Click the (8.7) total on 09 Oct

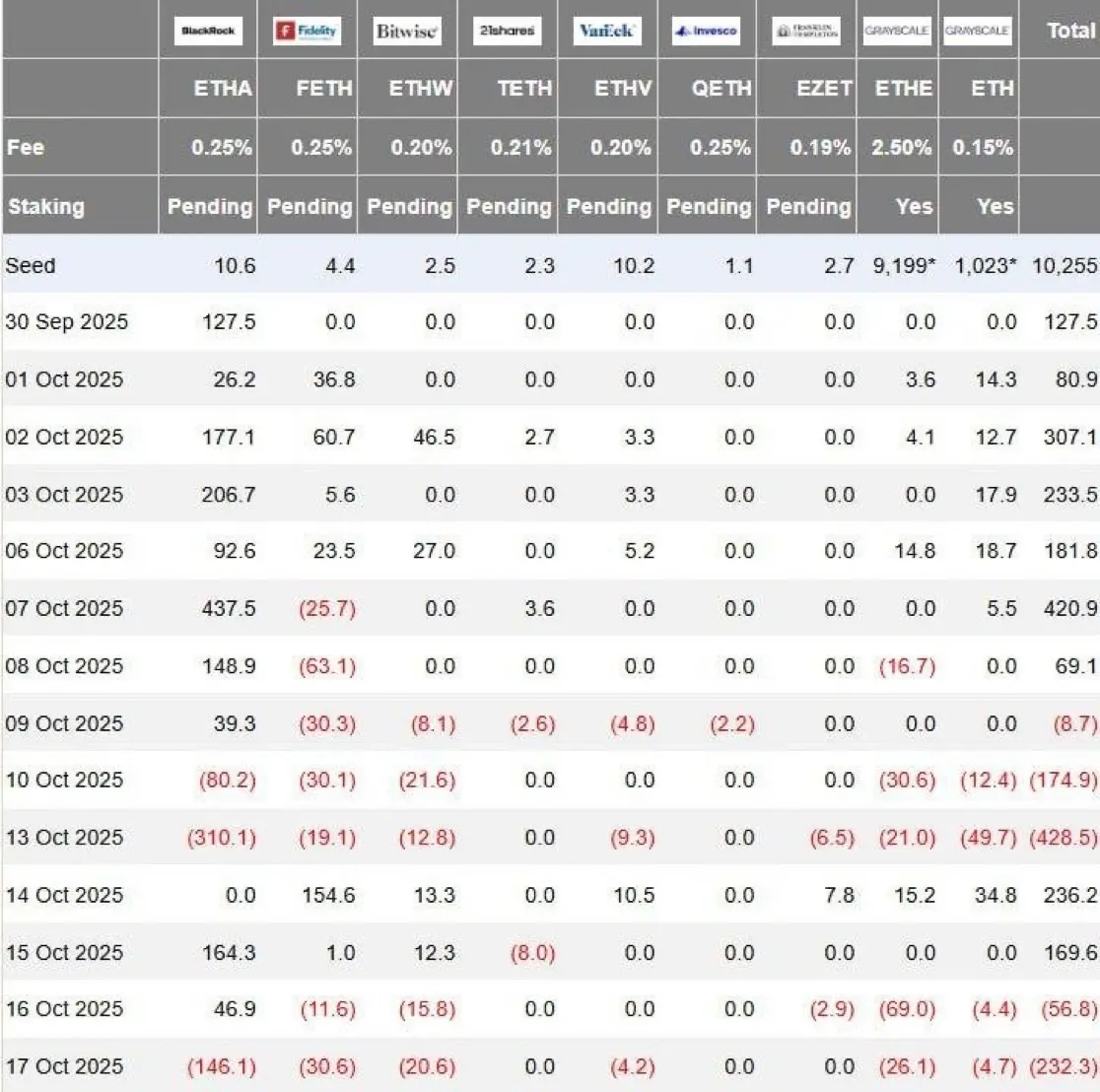click(1075, 723)
